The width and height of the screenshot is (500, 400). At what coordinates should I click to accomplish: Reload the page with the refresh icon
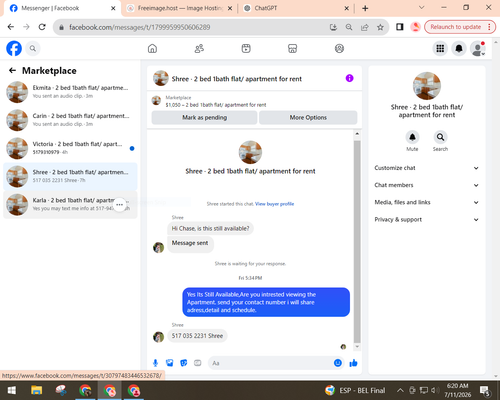(42, 27)
